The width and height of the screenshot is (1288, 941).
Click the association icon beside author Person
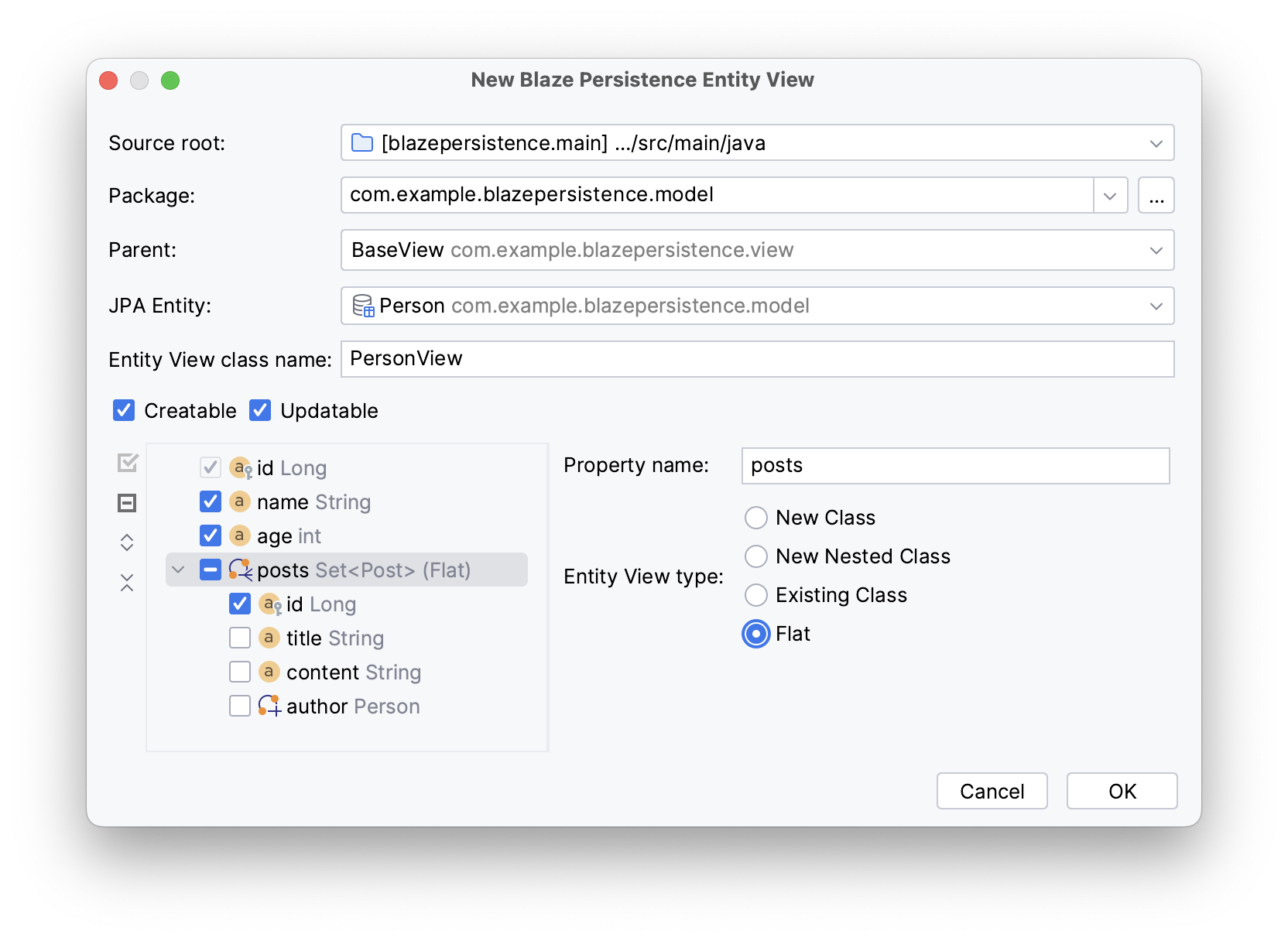[x=269, y=706]
